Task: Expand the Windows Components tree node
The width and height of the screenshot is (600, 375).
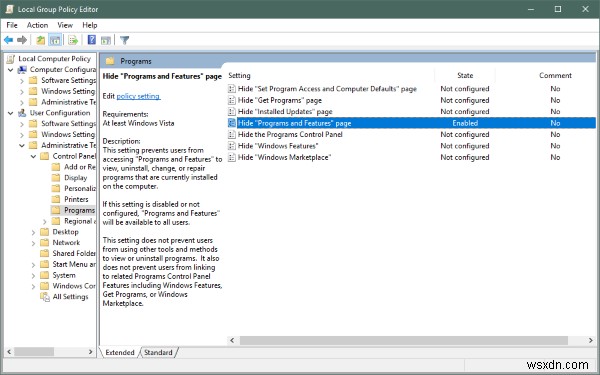Action: coord(33,286)
